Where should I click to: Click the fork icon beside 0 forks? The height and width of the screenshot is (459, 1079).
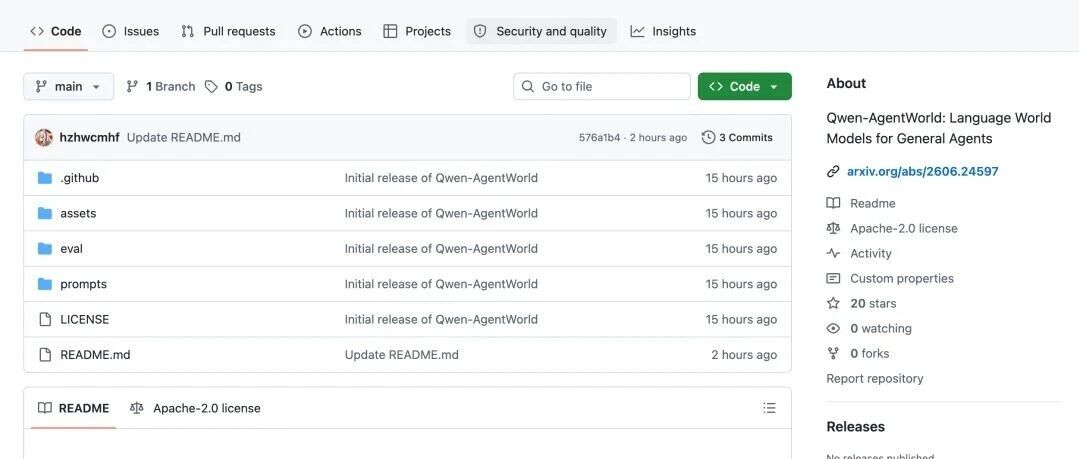click(833, 354)
